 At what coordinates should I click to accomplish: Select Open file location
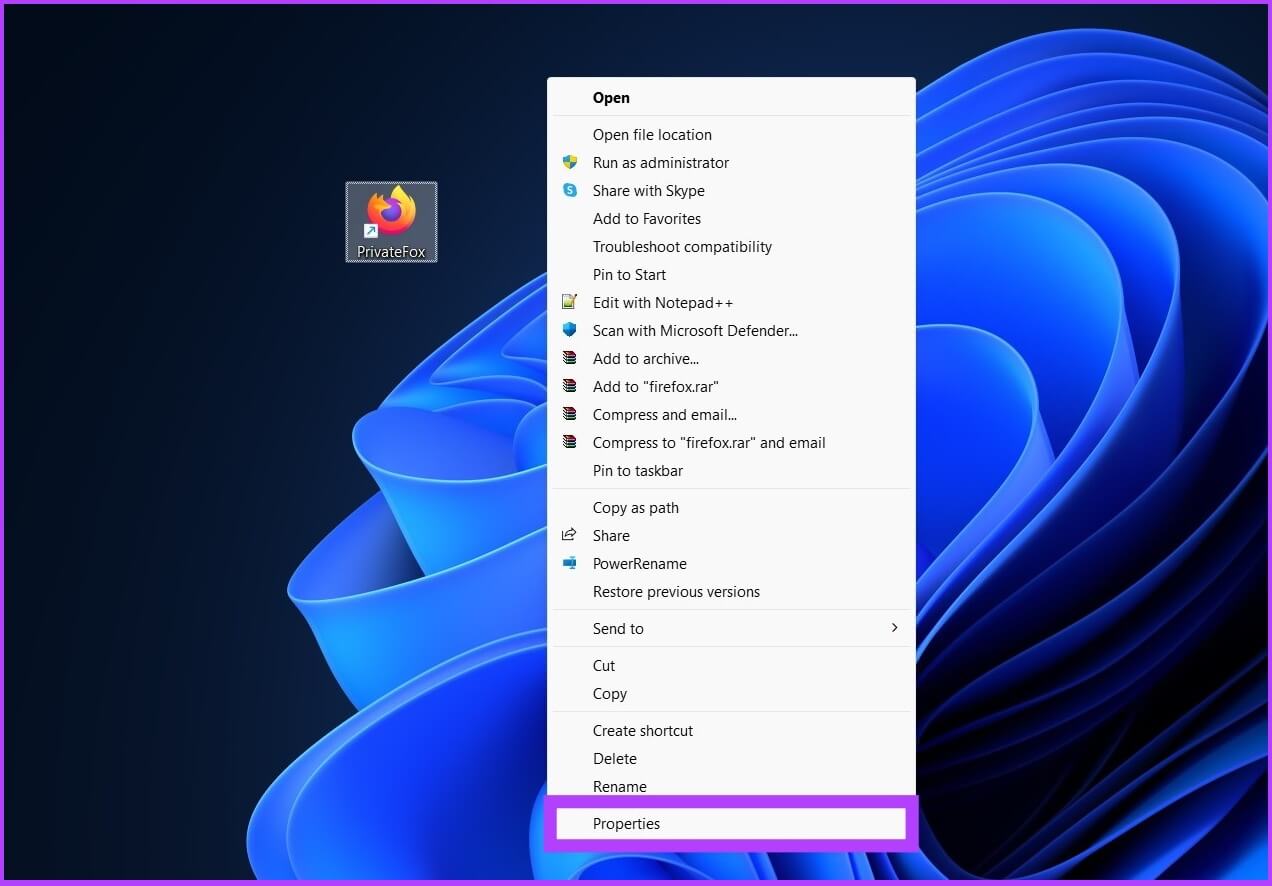pos(731,134)
